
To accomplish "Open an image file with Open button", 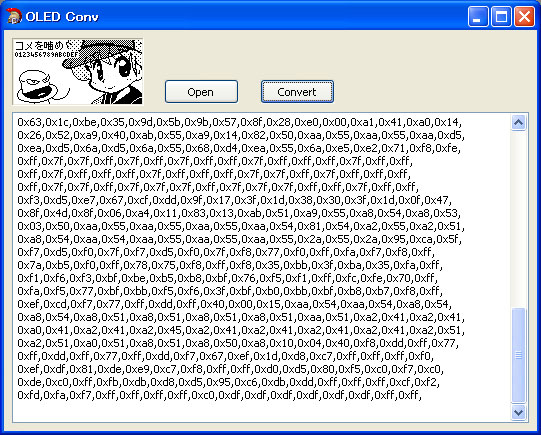I will pyautogui.click(x=201, y=92).
